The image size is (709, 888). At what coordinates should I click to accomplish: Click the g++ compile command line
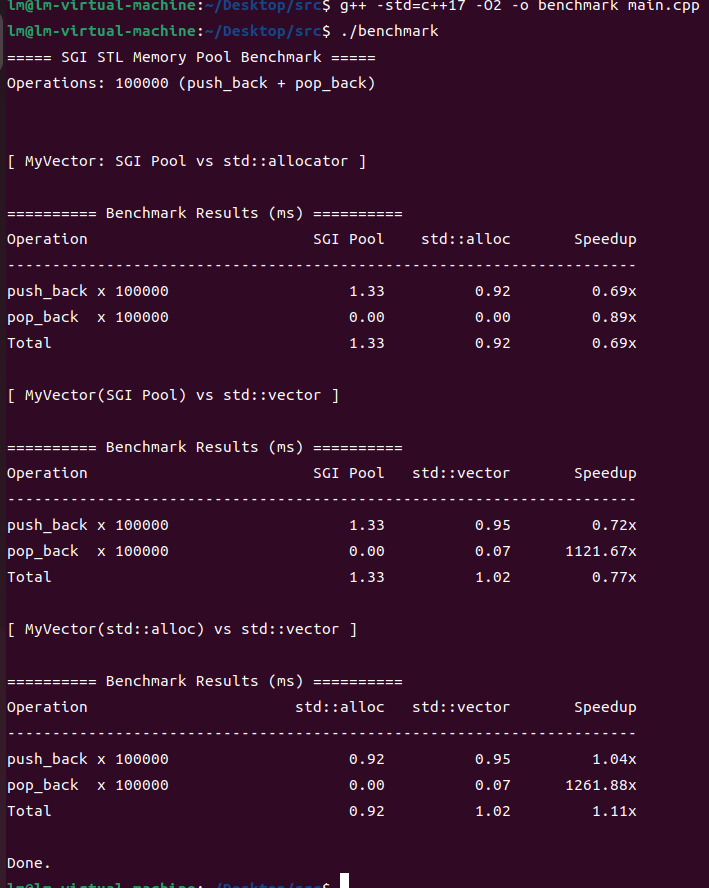coord(520,6)
